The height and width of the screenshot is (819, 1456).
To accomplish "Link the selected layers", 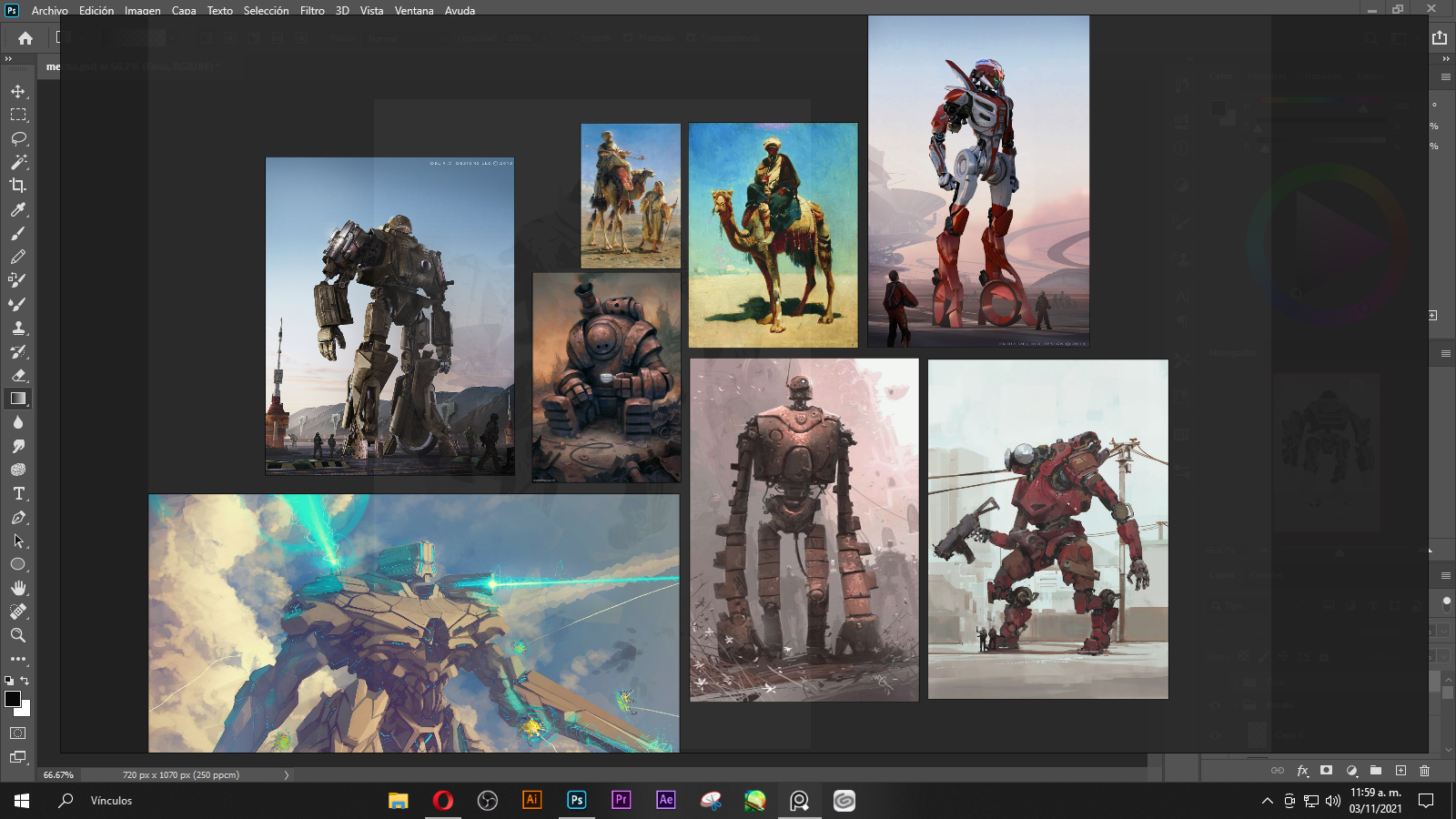I will pos(1278,771).
